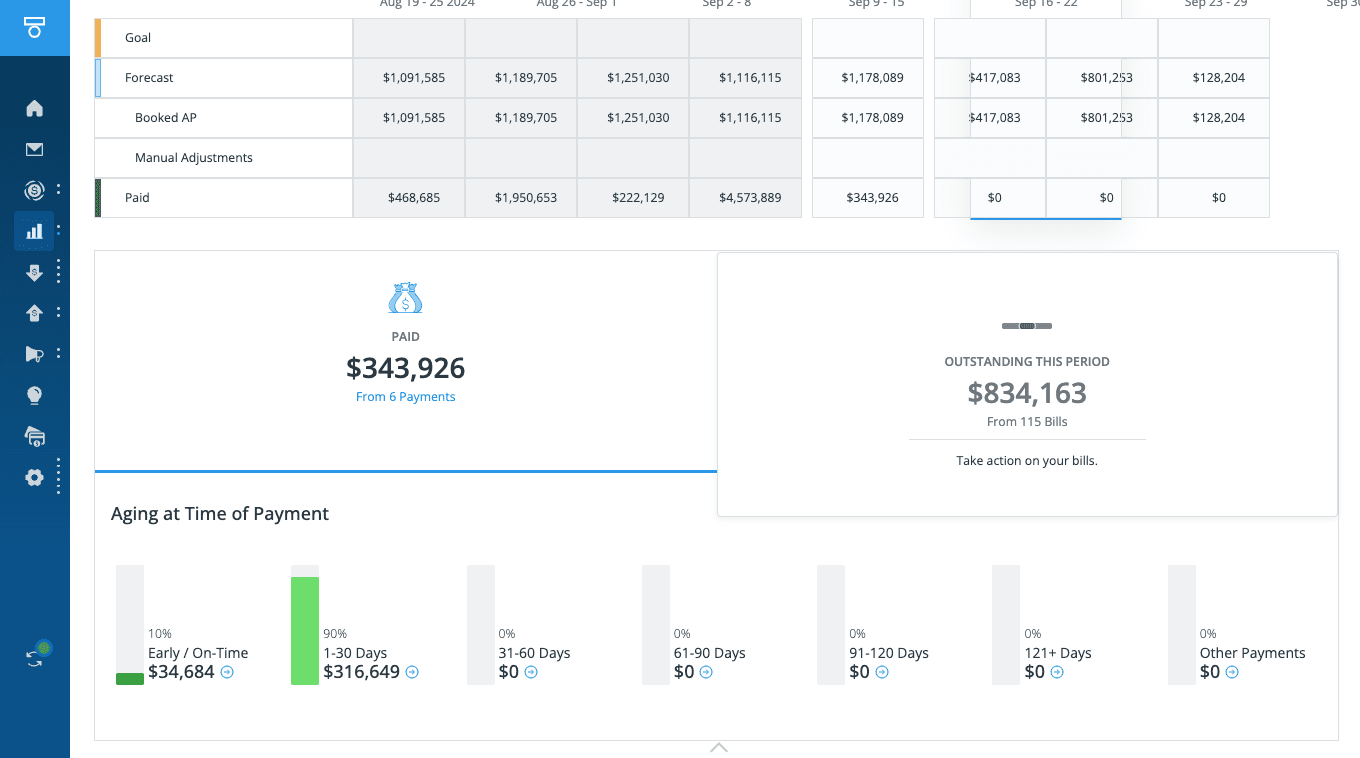Screen dimensions: 1360x758
Task: Open details arrow for 1-30 Days amount
Action: pyautogui.click(x=412, y=672)
